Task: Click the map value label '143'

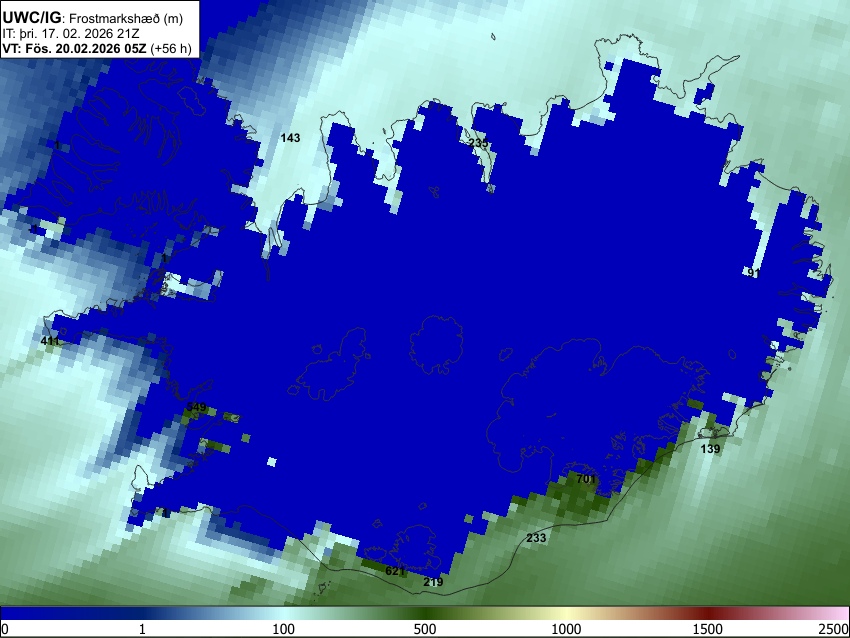Action: click(290, 138)
